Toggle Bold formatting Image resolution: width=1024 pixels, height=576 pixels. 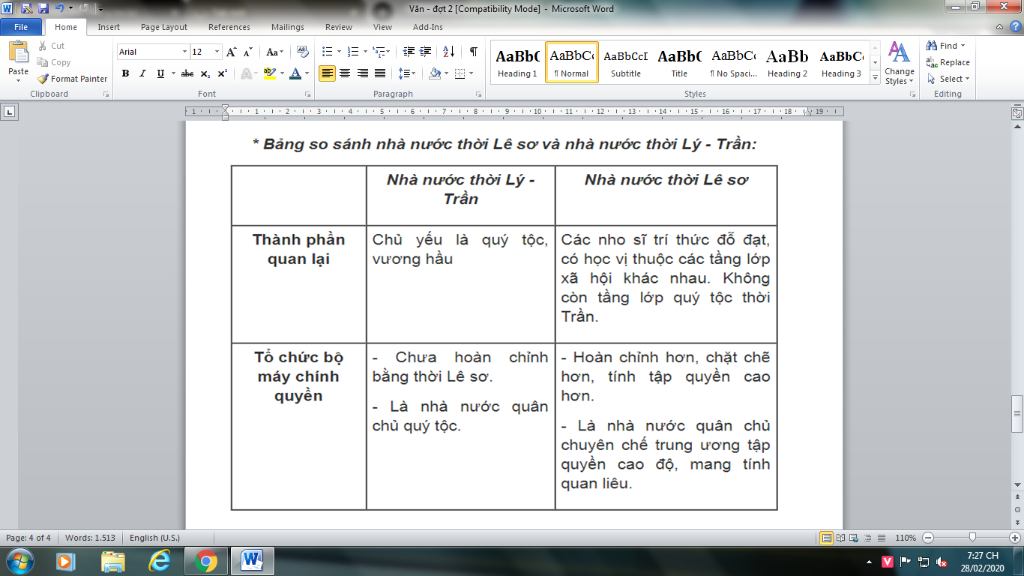[x=125, y=73]
